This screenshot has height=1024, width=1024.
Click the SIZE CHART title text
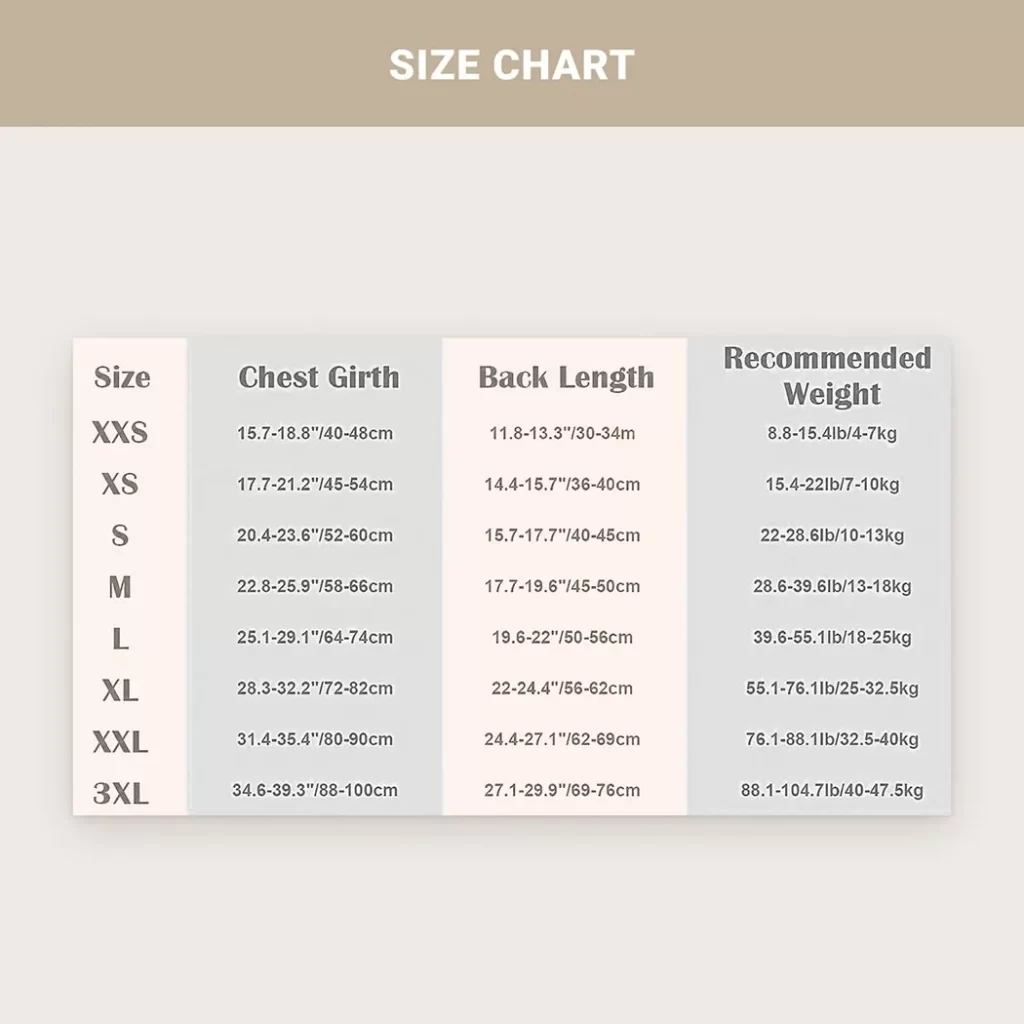(511, 65)
